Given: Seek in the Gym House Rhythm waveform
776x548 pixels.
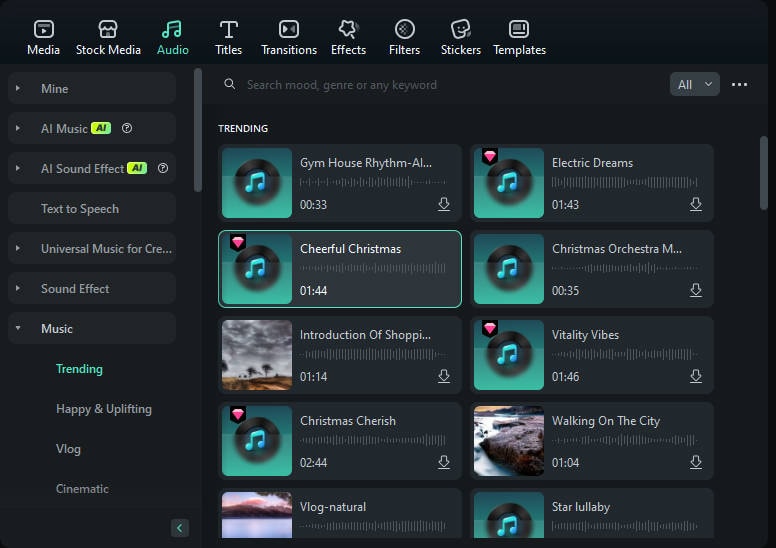Looking at the screenshot, I should (x=373, y=182).
